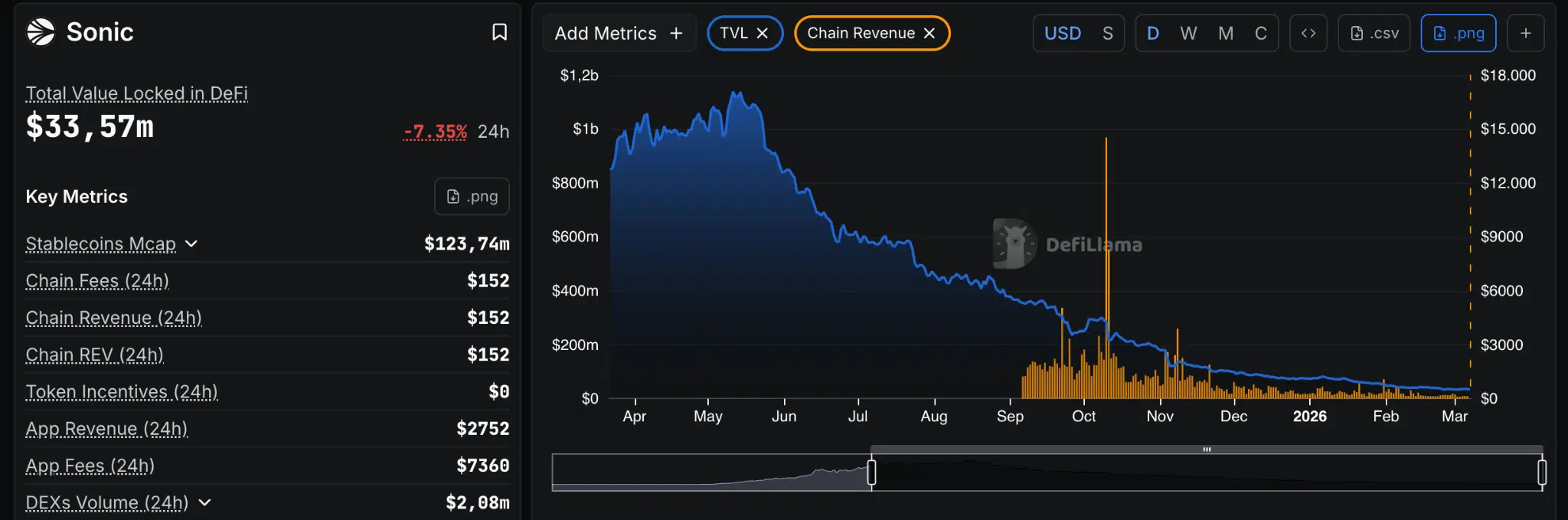The image size is (1568, 520).
Task: Click the Sonic chain logo
Action: (x=41, y=32)
